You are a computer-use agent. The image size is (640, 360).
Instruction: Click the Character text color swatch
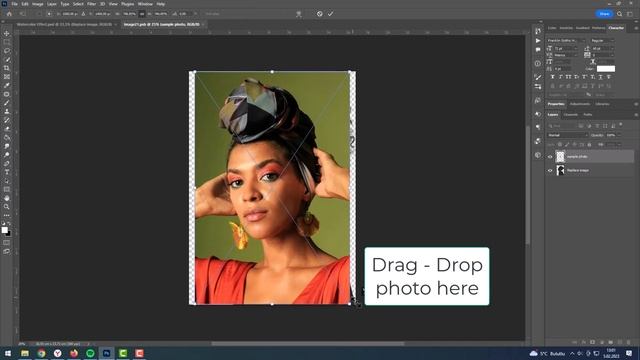(606, 69)
